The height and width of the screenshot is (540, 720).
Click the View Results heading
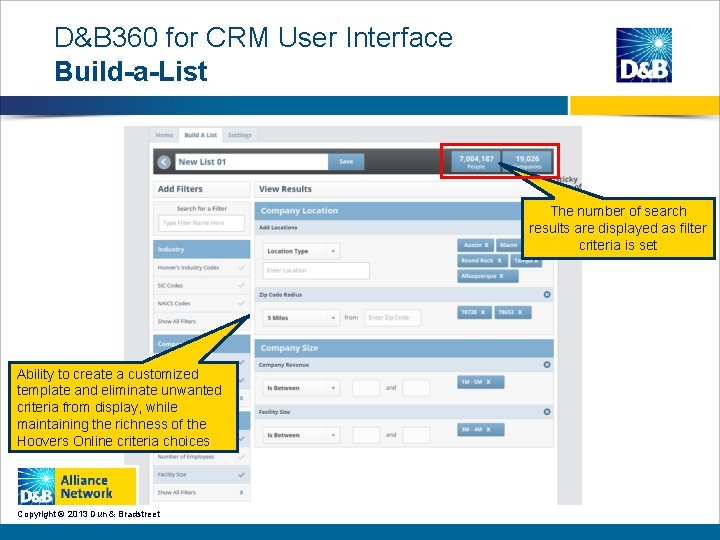pos(285,189)
